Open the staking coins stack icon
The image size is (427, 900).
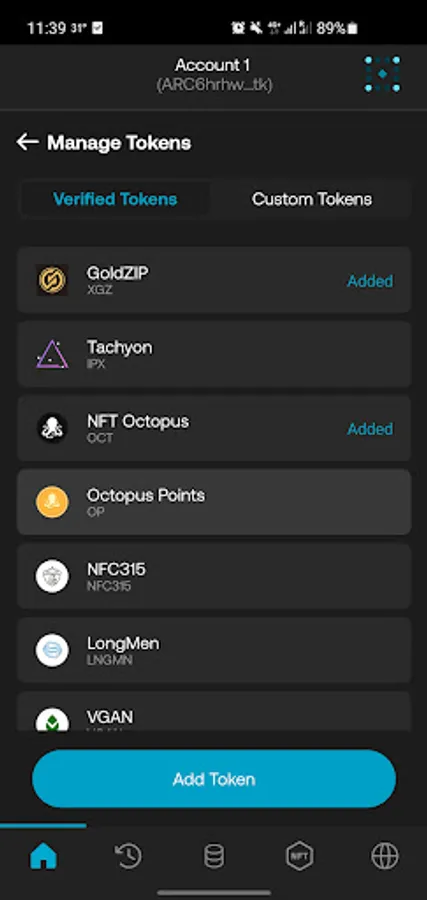[x=214, y=857]
